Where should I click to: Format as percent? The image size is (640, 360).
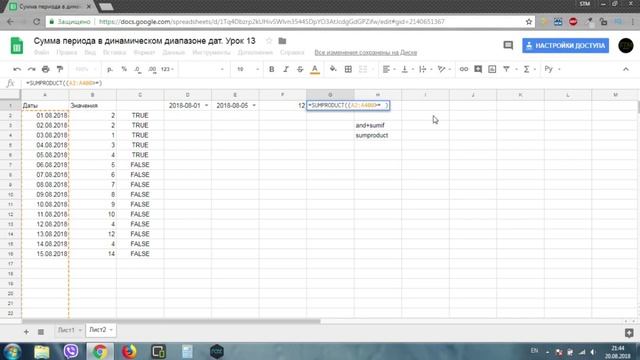coord(124,69)
